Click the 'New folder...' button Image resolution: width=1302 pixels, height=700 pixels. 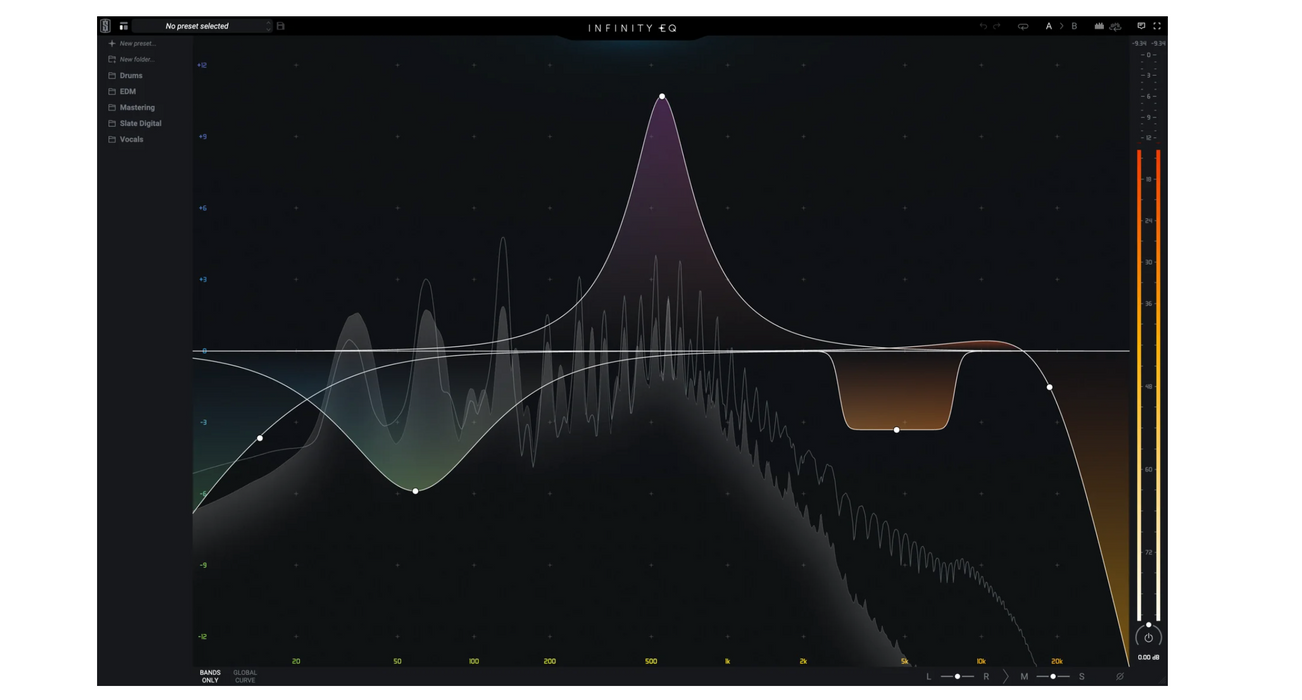click(x=136, y=60)
